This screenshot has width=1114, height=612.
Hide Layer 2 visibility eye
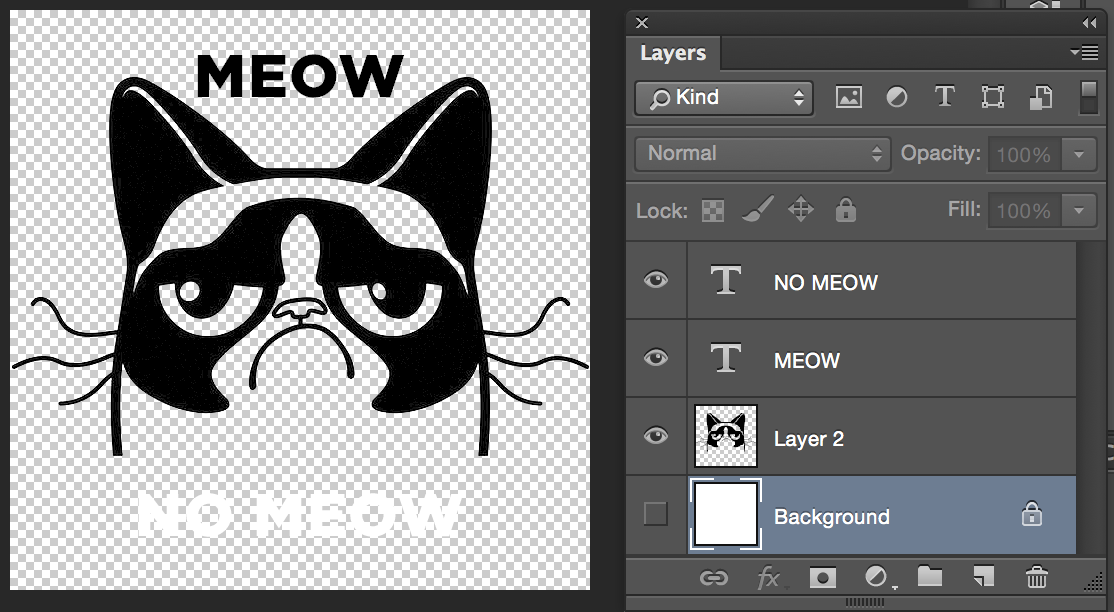point(656,436)
